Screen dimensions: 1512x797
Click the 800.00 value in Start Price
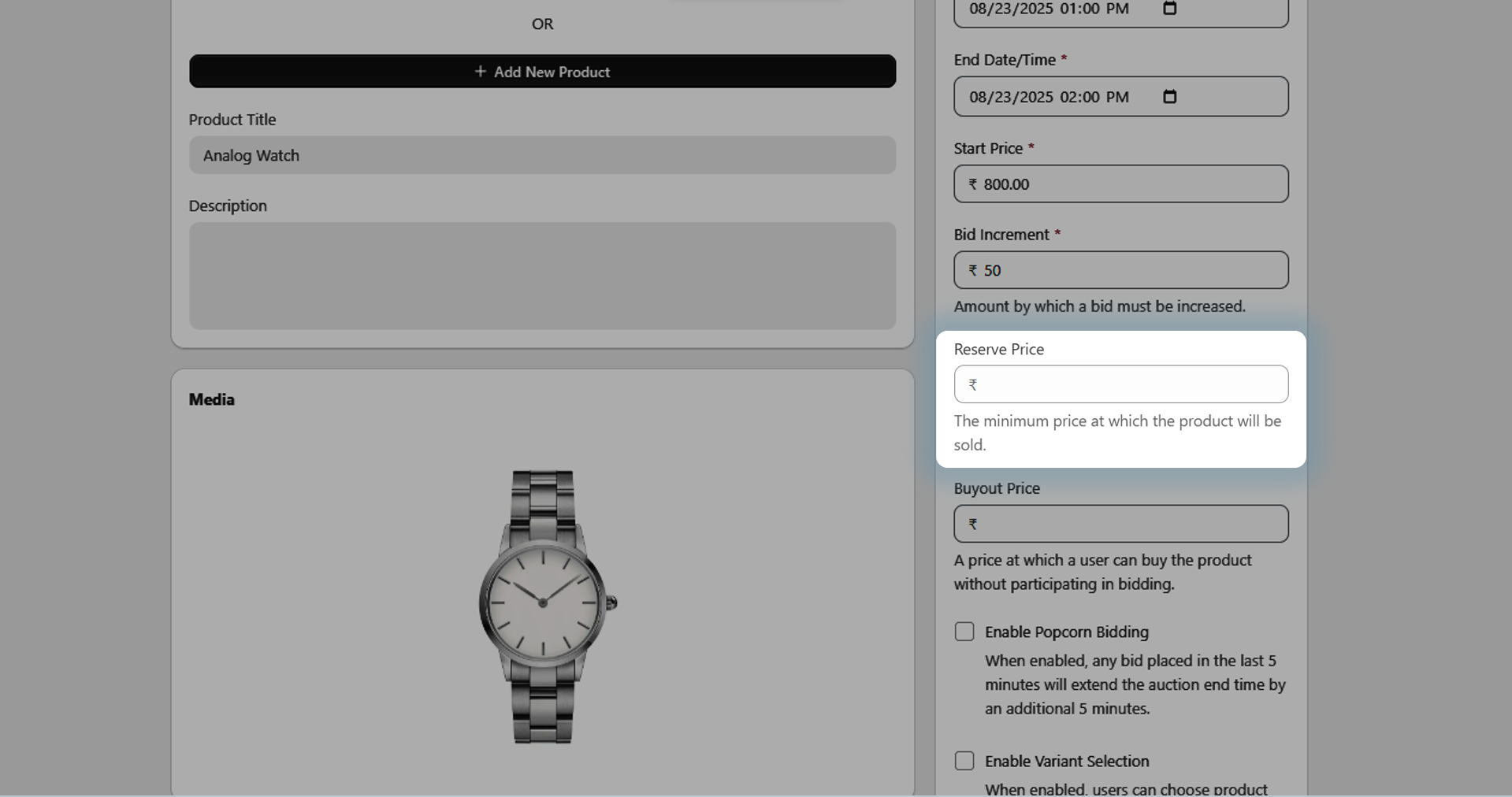pyautogui.click(x=1006, y=184)
